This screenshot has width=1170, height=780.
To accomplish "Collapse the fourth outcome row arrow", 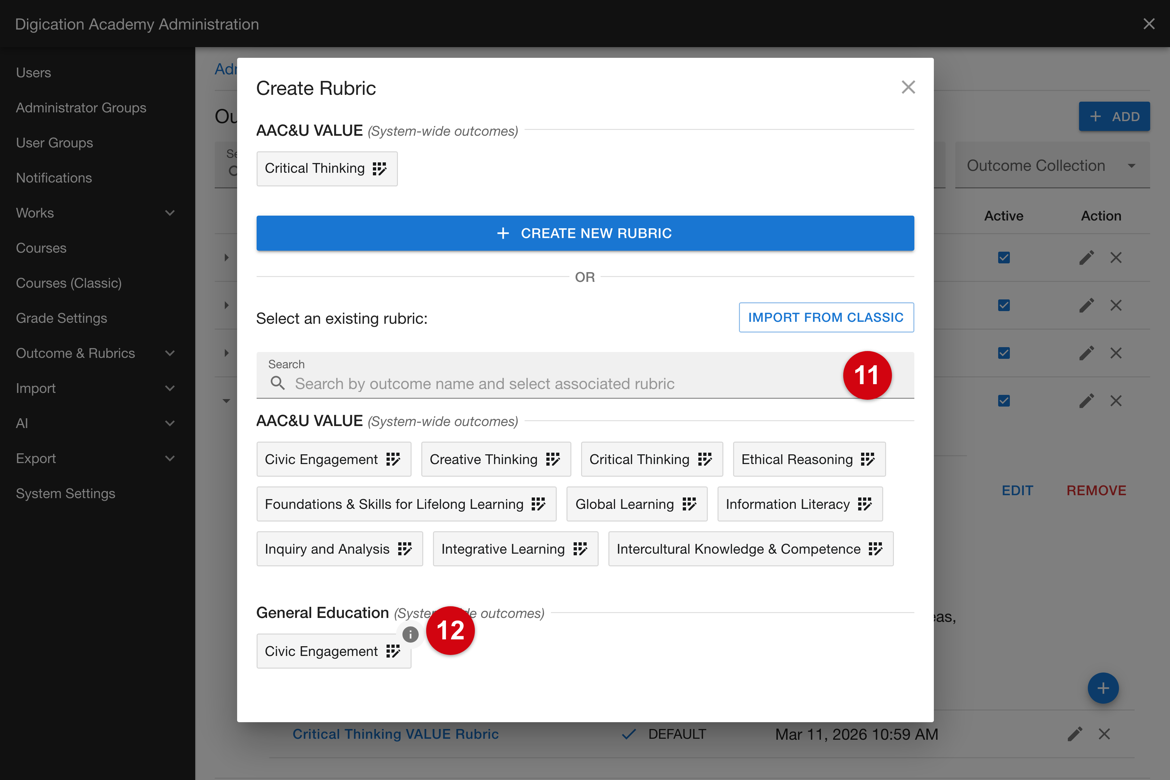I will click(x=226, y=401).
